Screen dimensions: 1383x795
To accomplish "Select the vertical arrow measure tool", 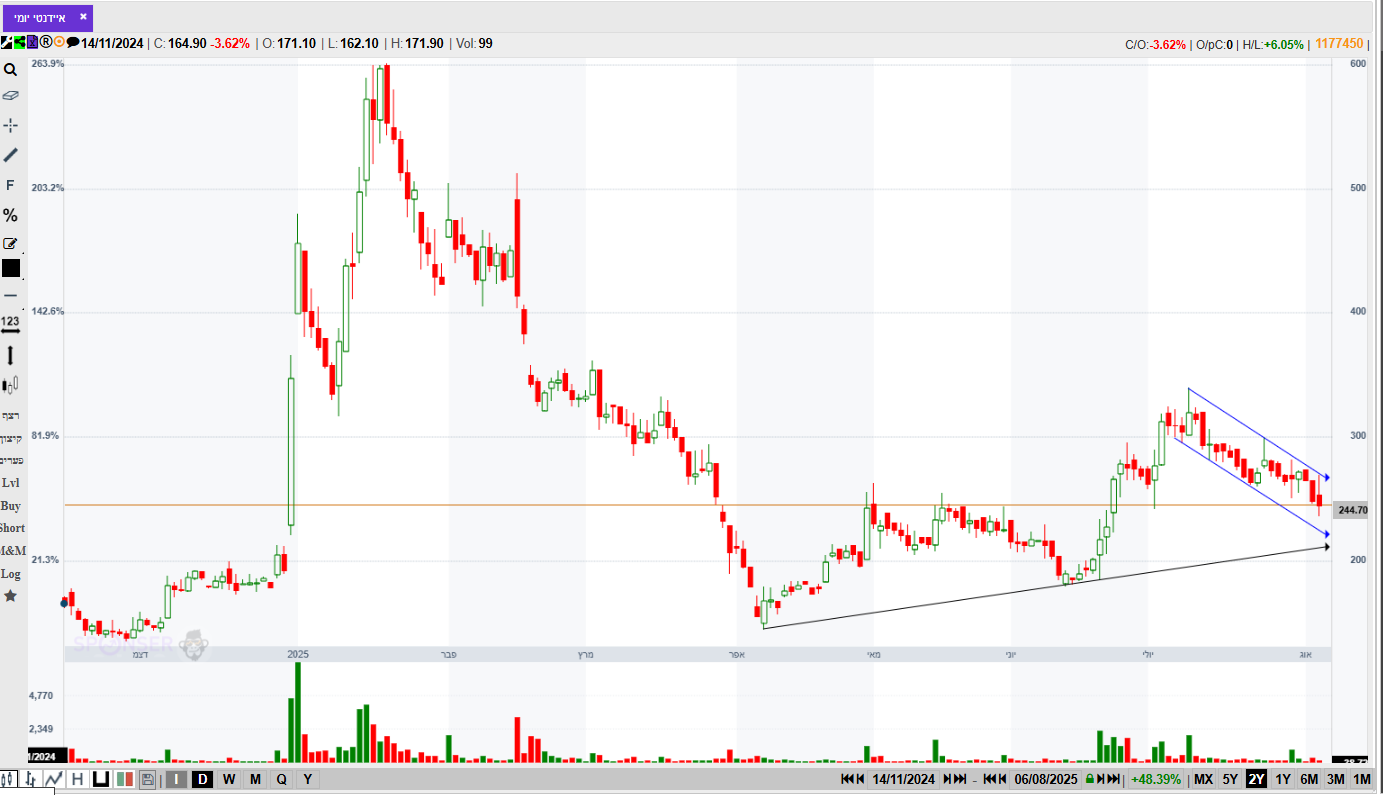I will [10, 355].
